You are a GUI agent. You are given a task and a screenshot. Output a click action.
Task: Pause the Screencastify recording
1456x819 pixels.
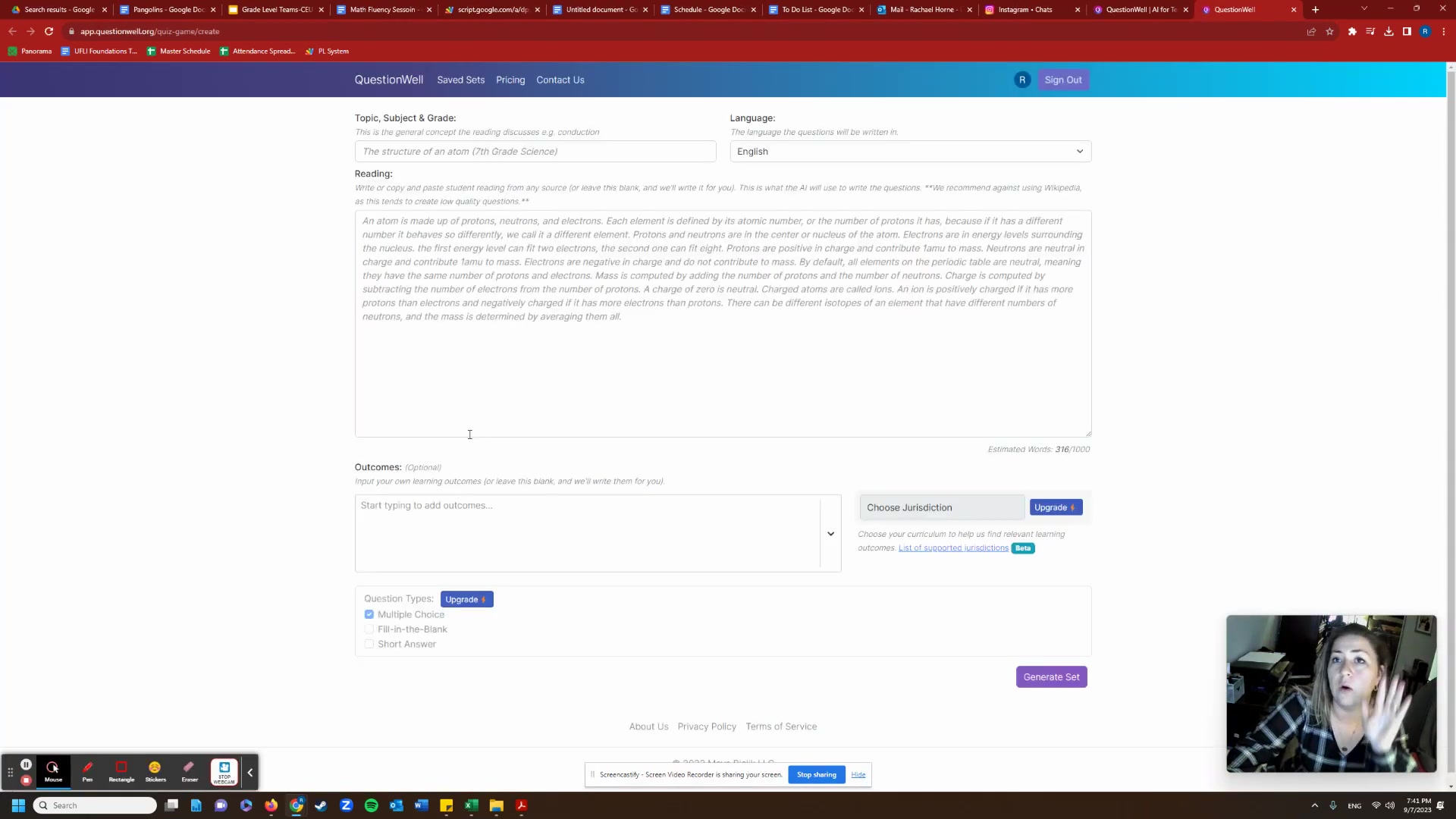pos(26,764)
